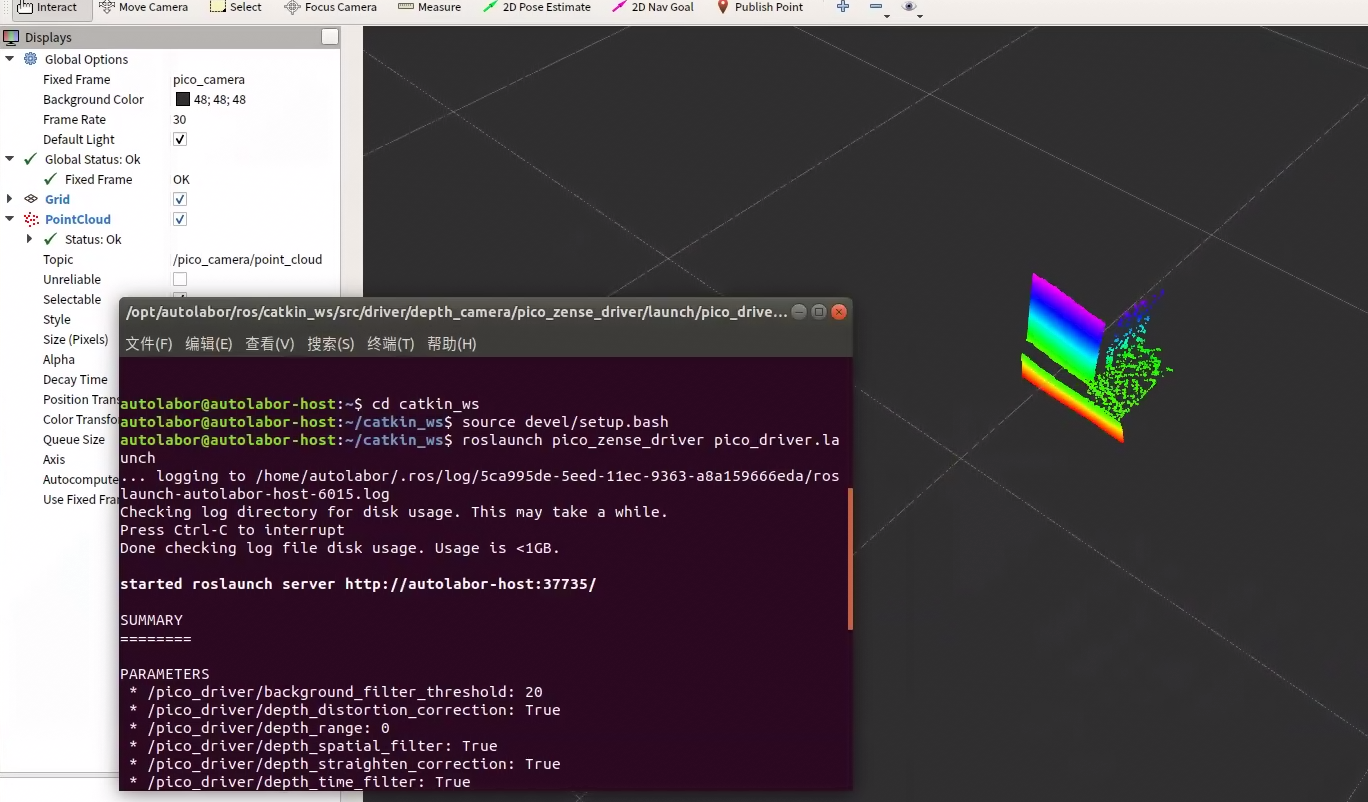Disable the Grid display checkbox
This screenshot has height=802, width=1368.
click(180, 199)
